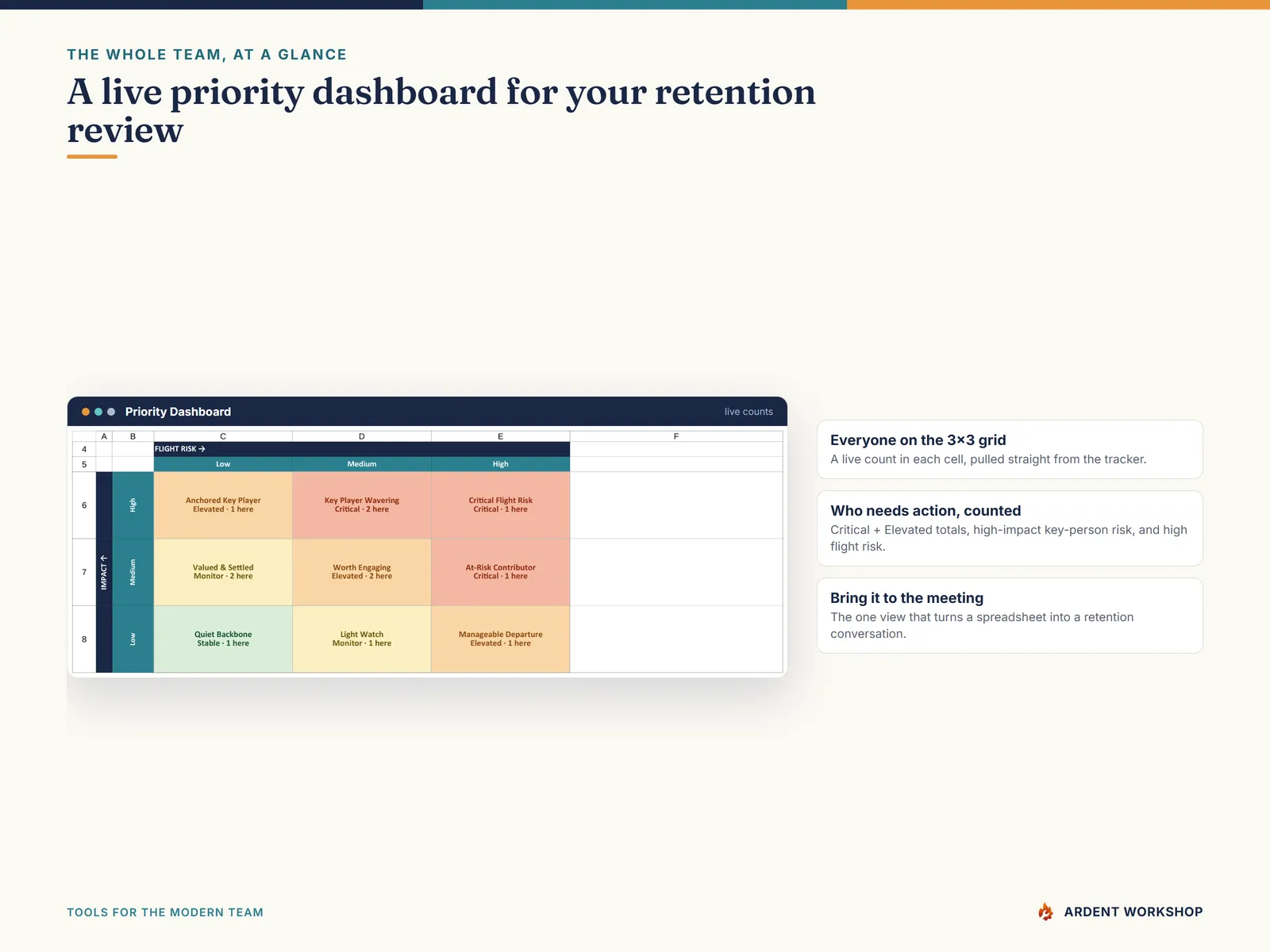Select the Anchored Key Player cell
Screen dimensions: 1270x952
click(223, 505)
